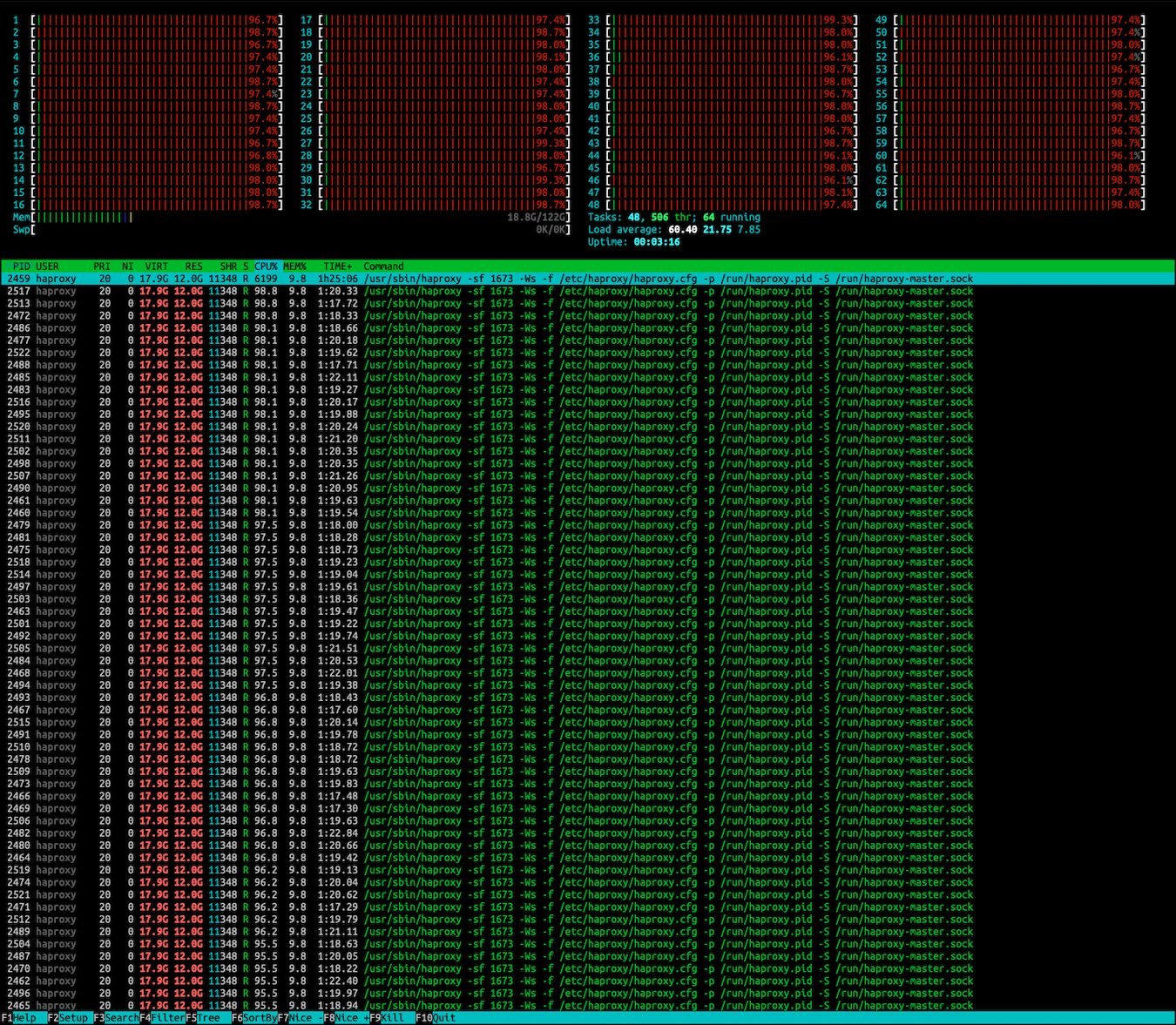Image resolution: width=1176 pixels, height=1025 pixels.
Task: Sort by the USER column header
Action: (47, 266)
